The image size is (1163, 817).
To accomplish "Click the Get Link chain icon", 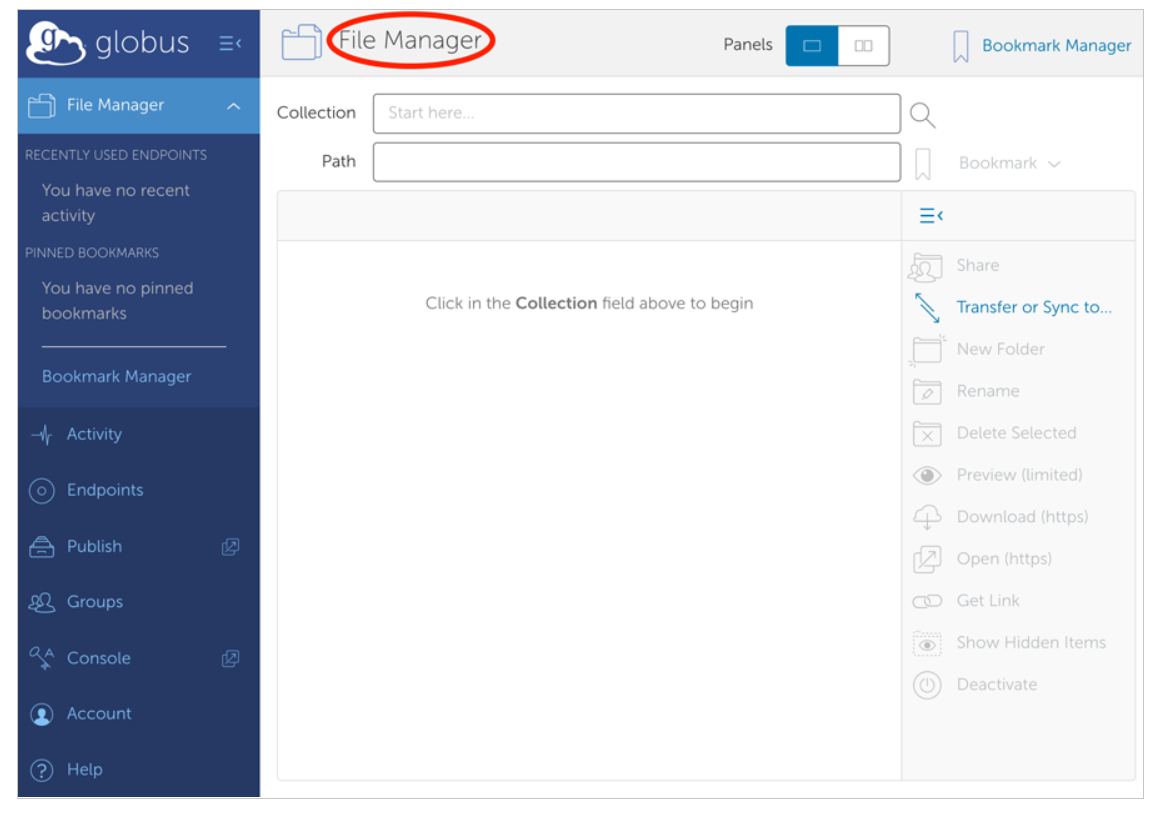I will tap(927, 601).
